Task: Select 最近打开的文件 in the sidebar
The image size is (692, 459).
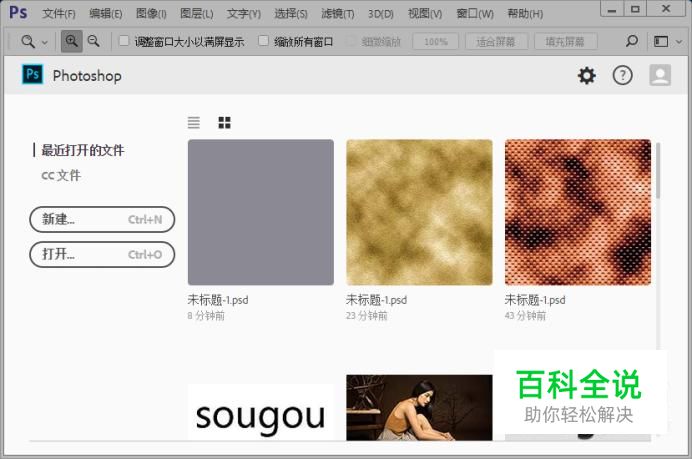Action: [x=83, y=150]
